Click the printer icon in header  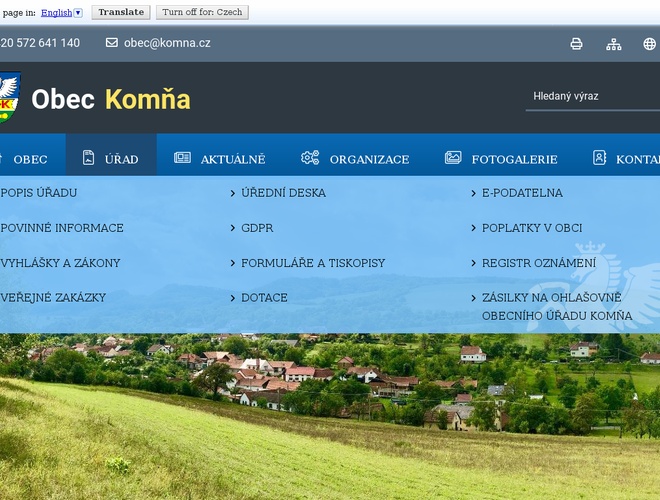pos(576,44)
